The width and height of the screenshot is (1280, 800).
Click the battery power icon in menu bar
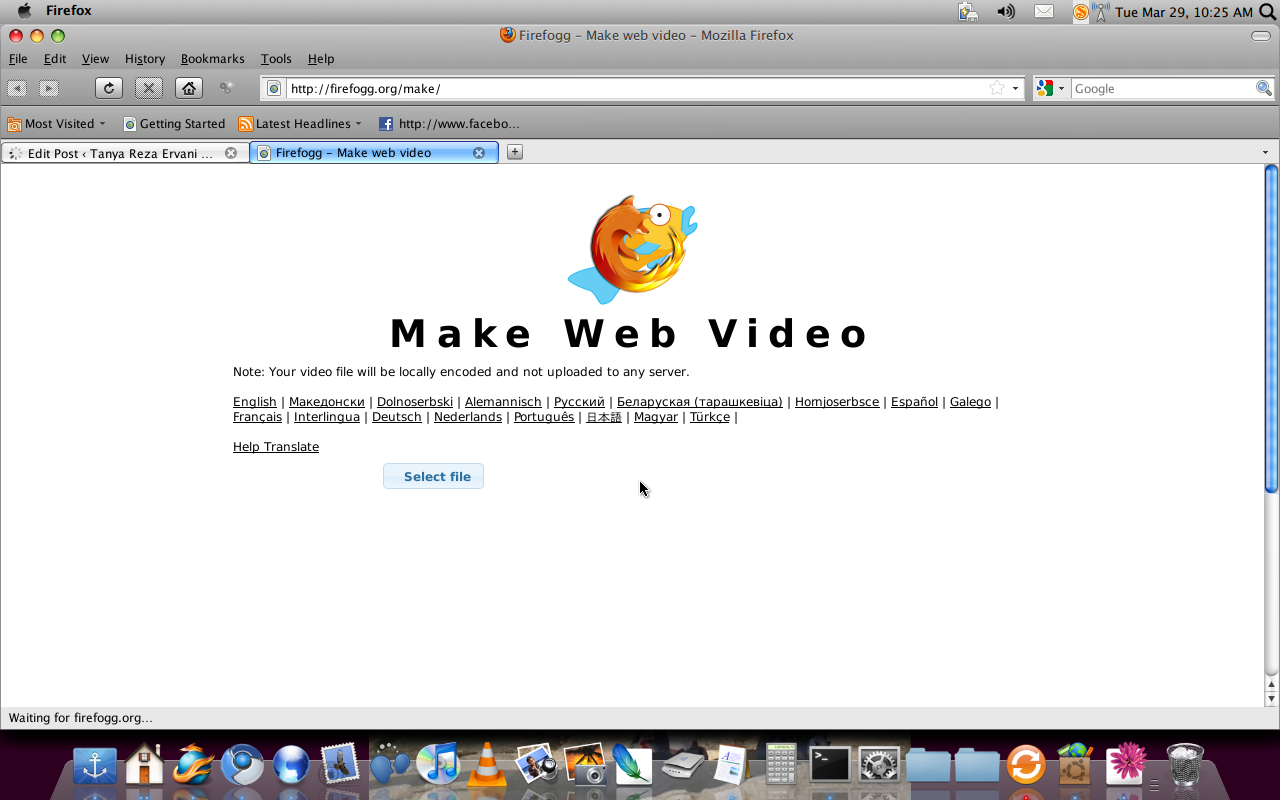(x=968, y=12)
